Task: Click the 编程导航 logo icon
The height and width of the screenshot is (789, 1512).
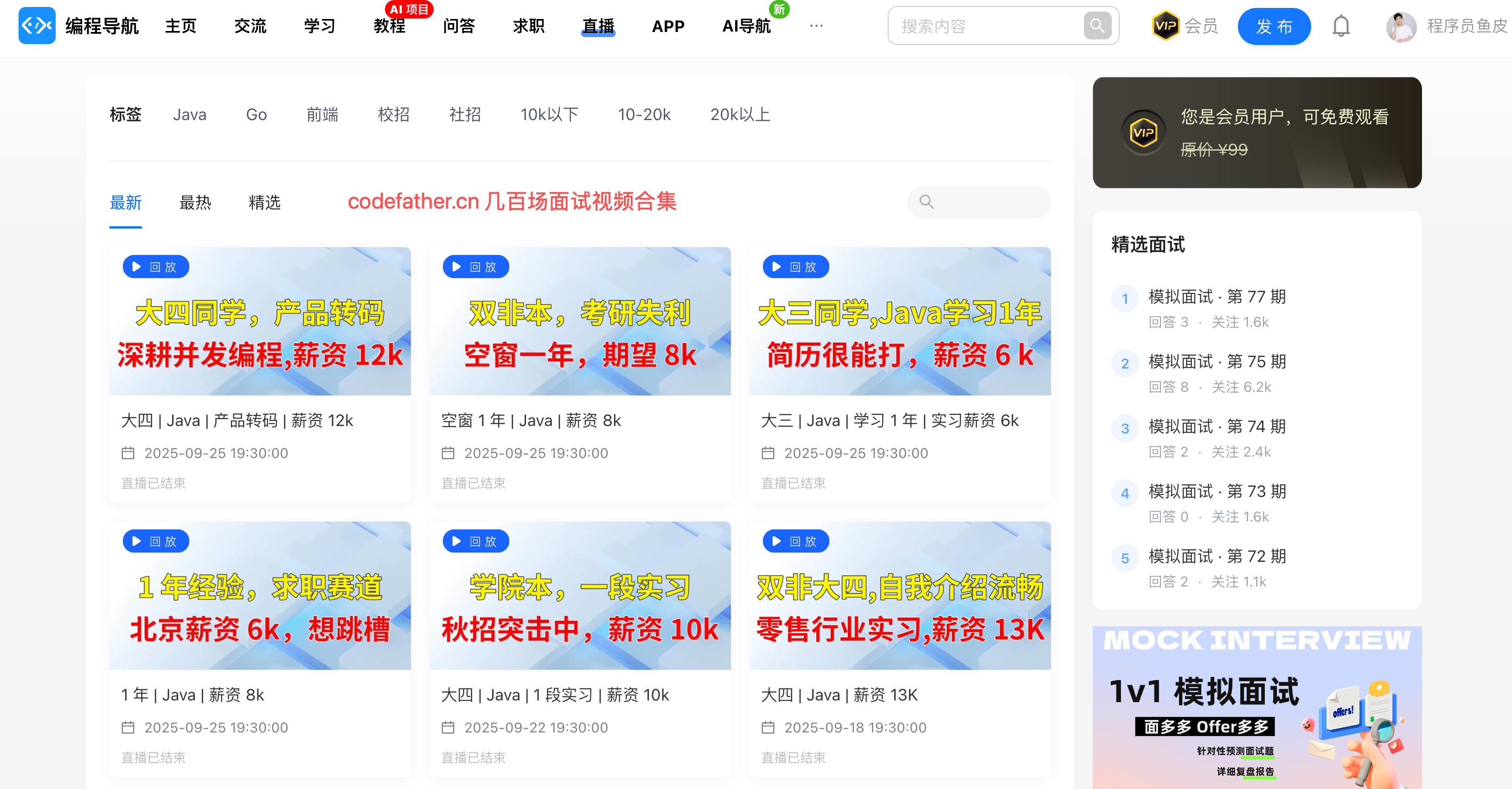Action: tap(36, 26)
